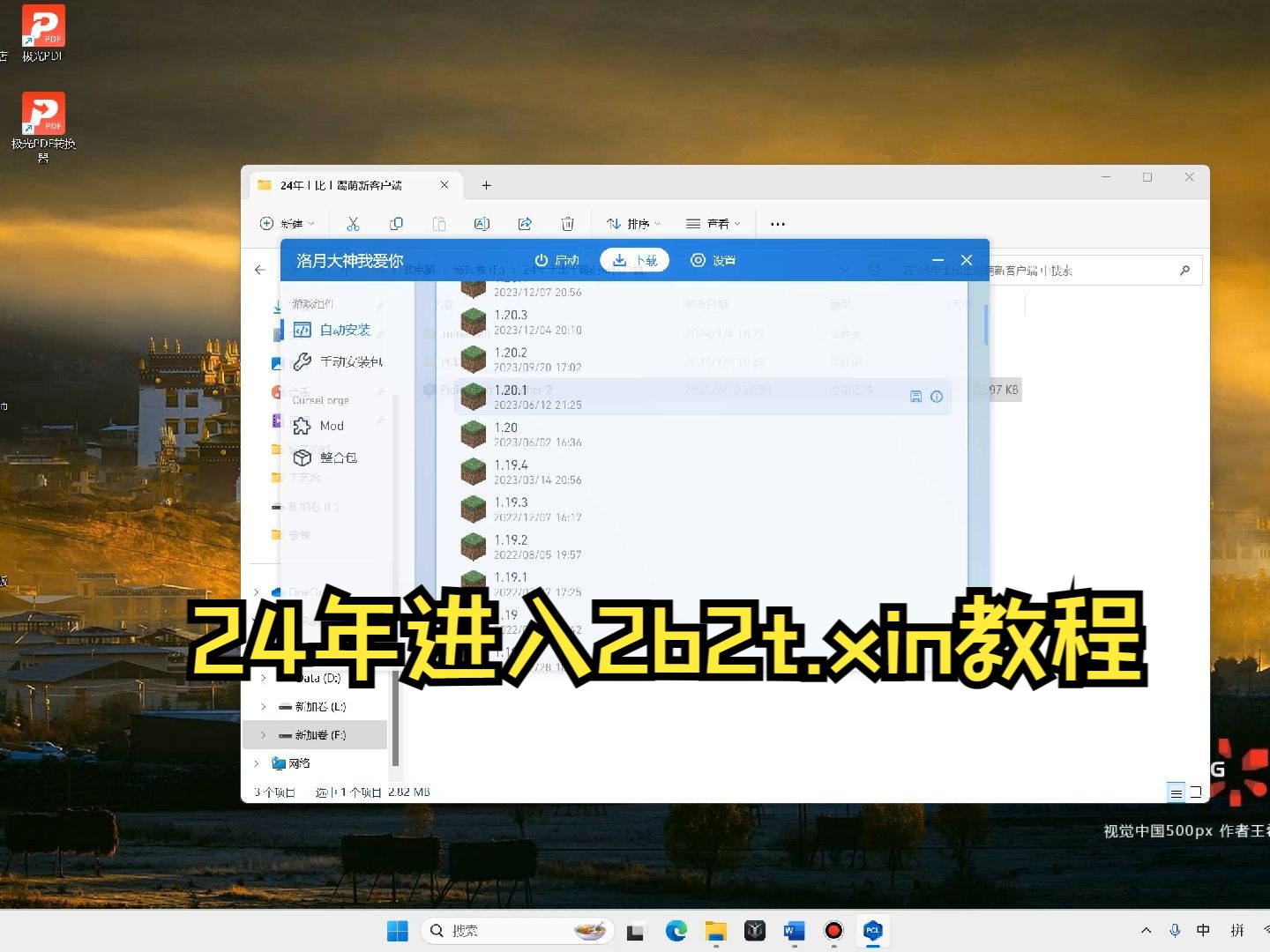The image size is (1270, 952).
Task: Click the grass block icon for 1.20.3
Action: (x=474, y=322)
